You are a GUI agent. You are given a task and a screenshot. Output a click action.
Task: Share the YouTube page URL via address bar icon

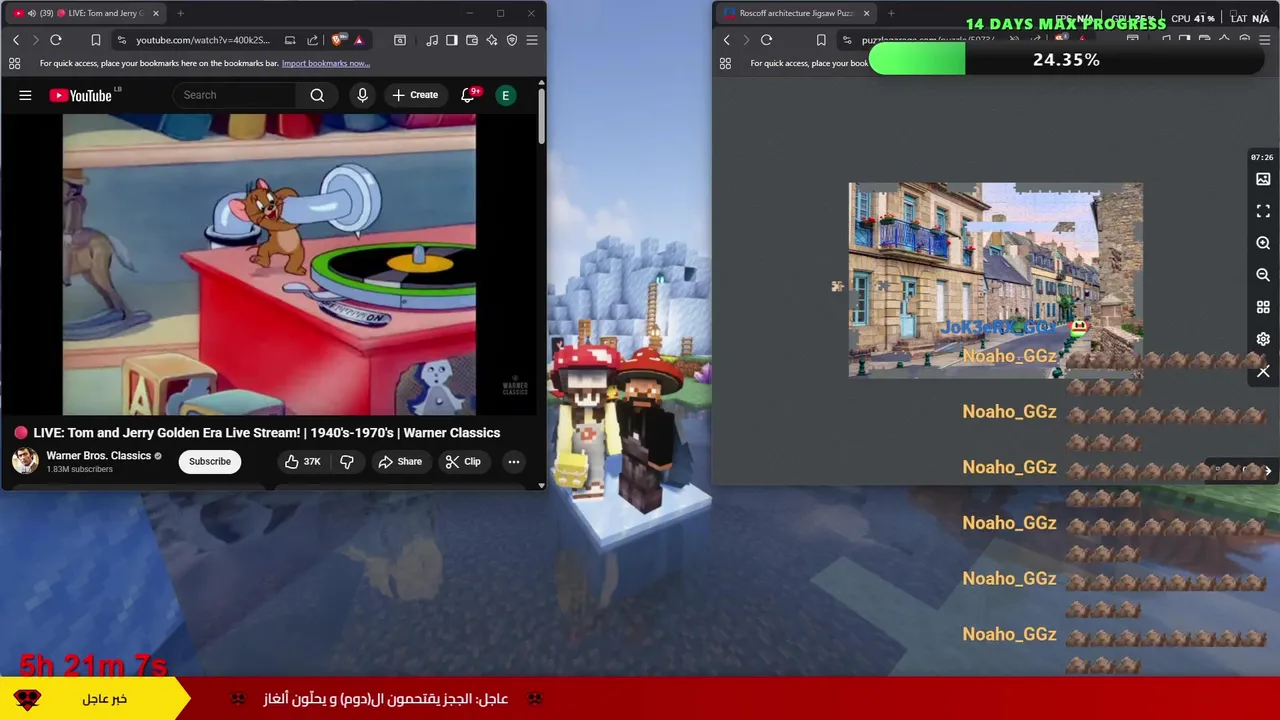(312, 40)
